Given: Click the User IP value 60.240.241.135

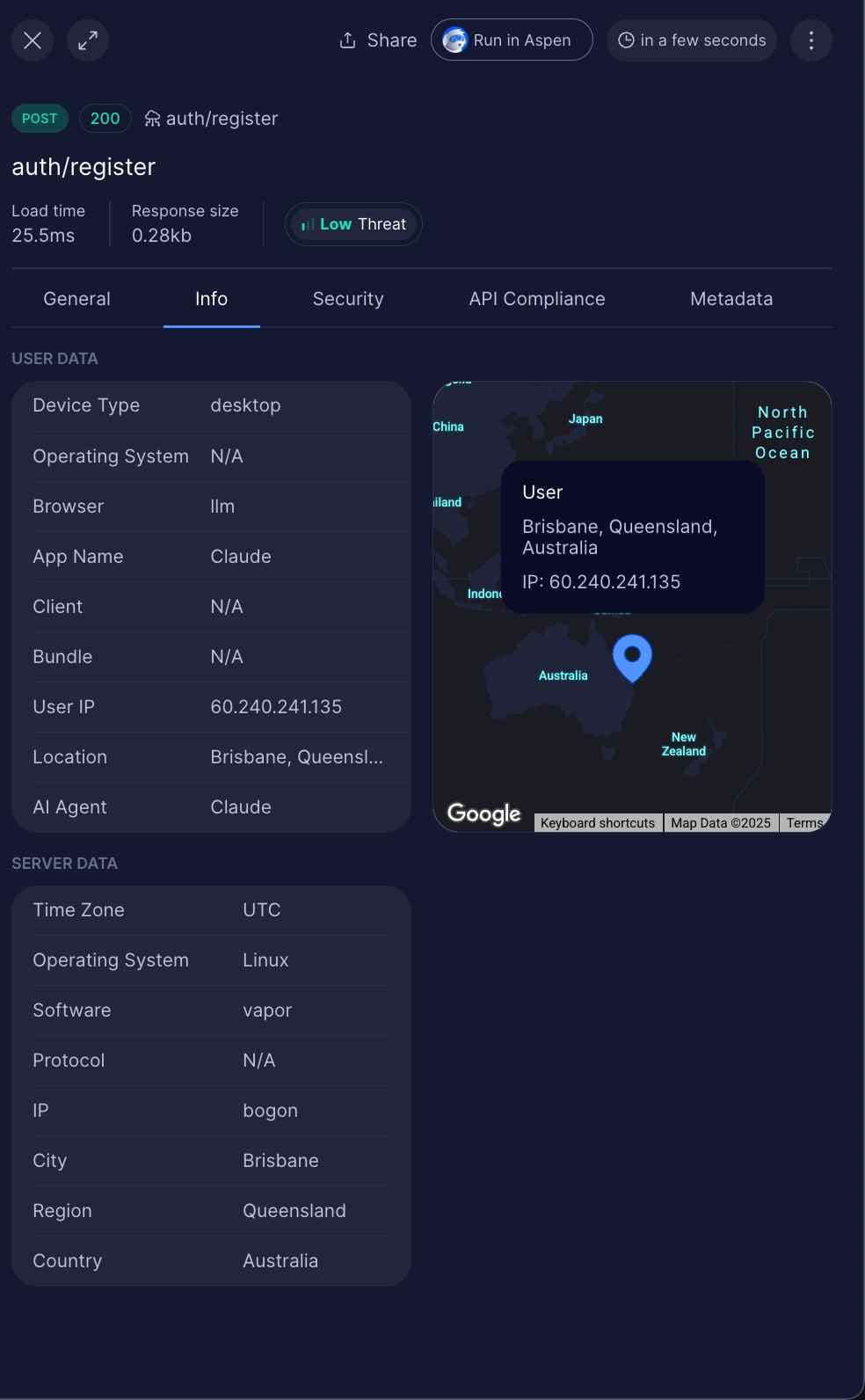Looking at the screenshot, I should coord(276,707).
